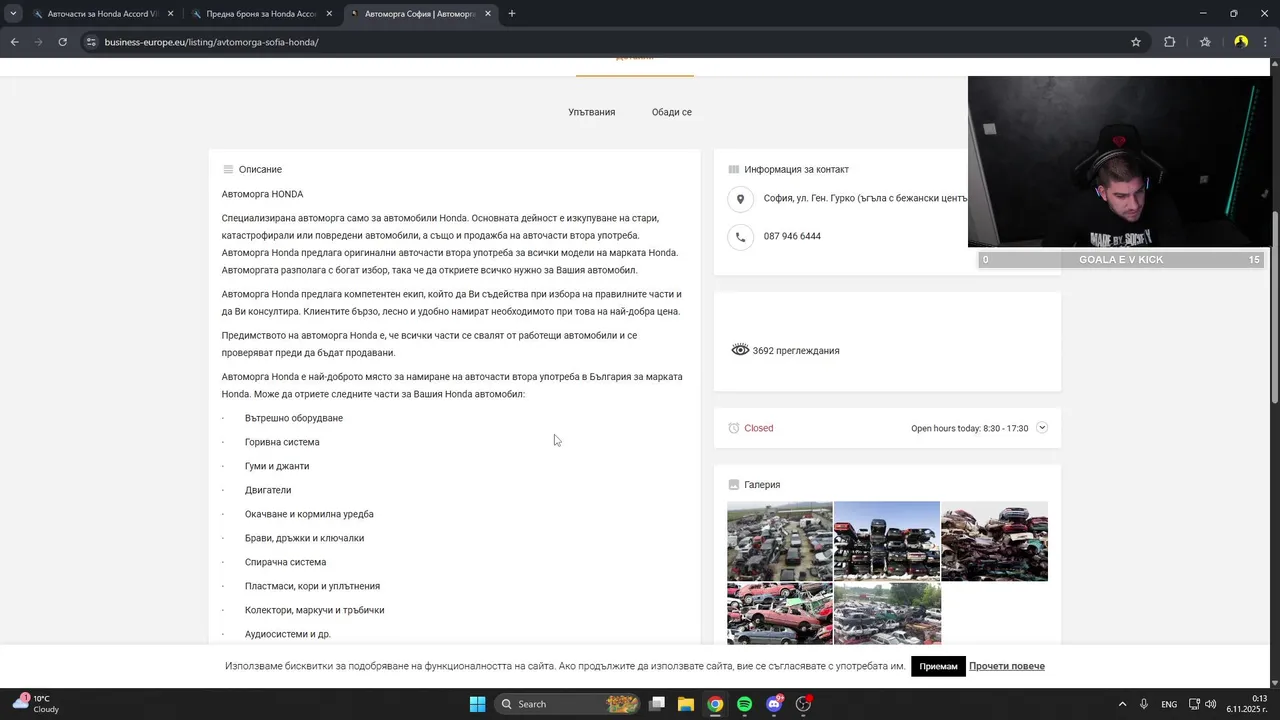Click the Спирачна система list item
This screenshot has height=720, width=1280.
285,562
